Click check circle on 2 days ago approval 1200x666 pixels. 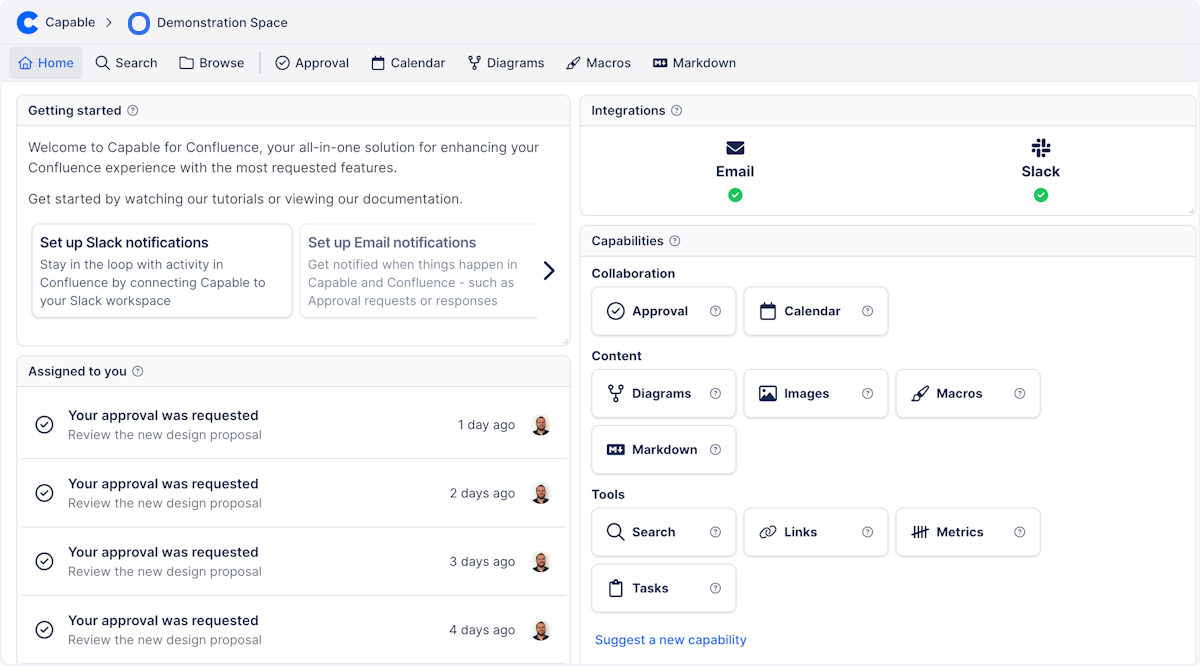[44, 493]
